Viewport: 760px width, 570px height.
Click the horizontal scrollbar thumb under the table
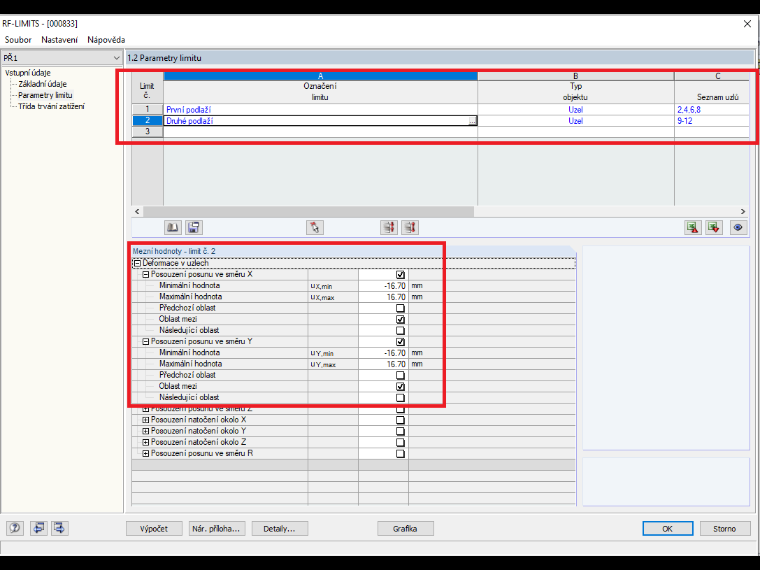(308, 212)
